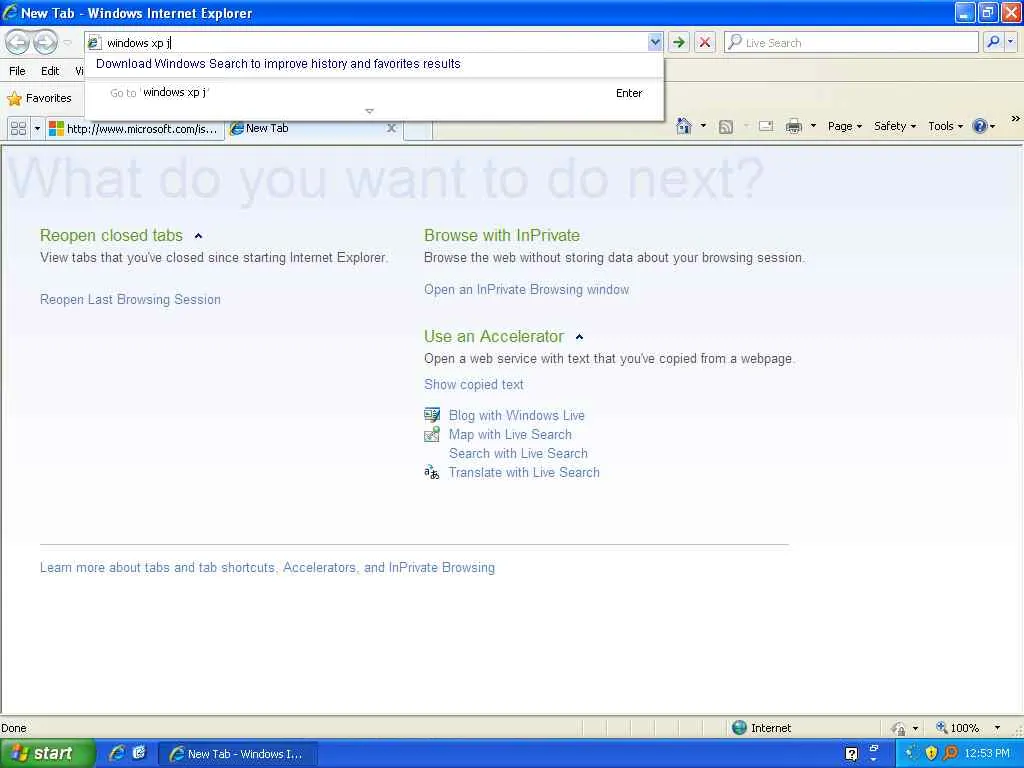The image size is (1024, 768).
Task: Launch Internet Explorer from Quick Launch
Action: point(117,754)
